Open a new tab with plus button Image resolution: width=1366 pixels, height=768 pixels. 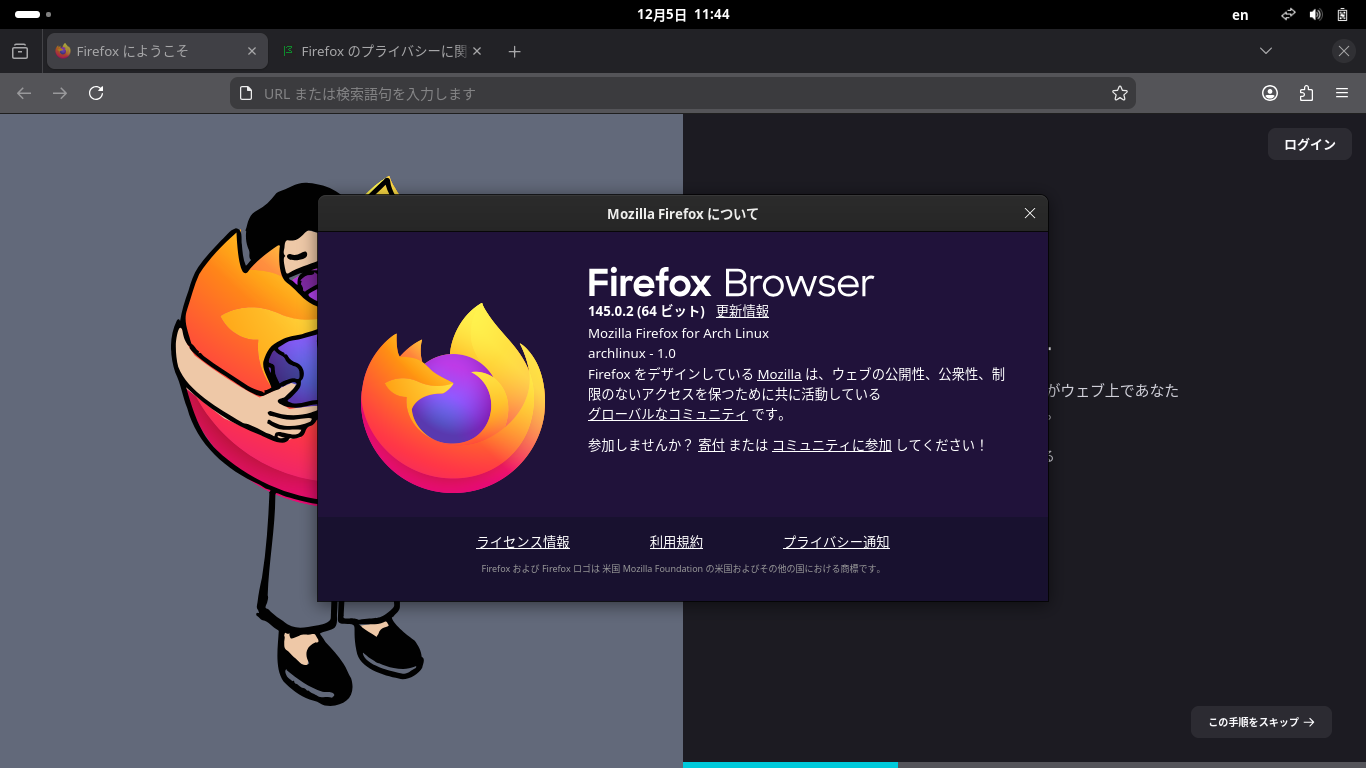pos(514,51)
